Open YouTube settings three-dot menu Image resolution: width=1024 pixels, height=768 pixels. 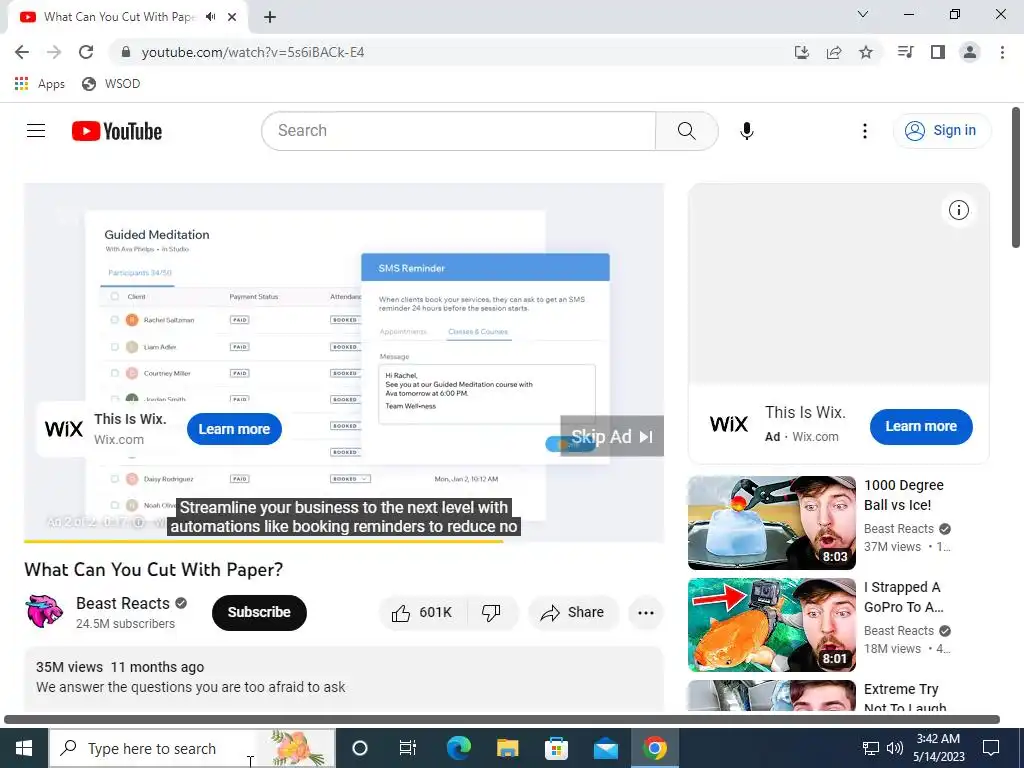pyautogui.click(x=865, y=131)
